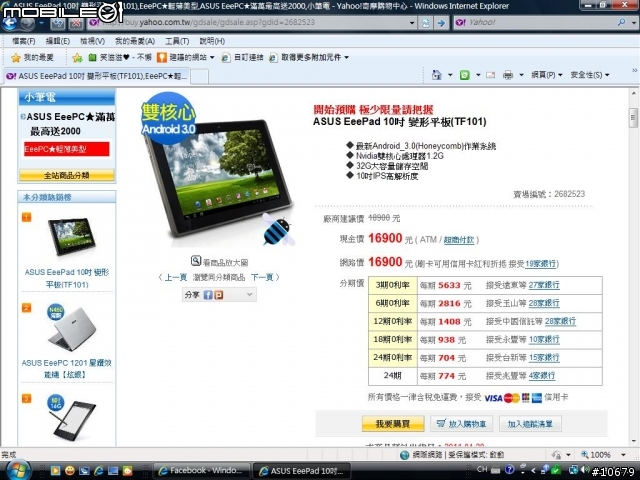Click the Home icon in command bar
This screenshot has height=480, width=640.
tap(436, 75)
